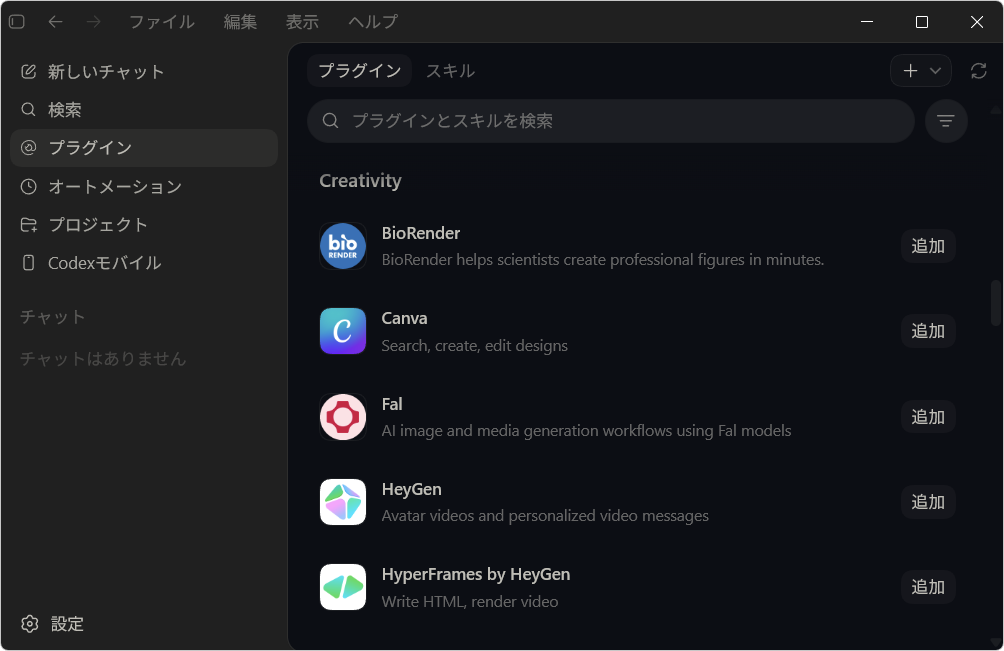Click the Fal logo thumbnail
This screenshot has height=651, width=1004.
343,417
